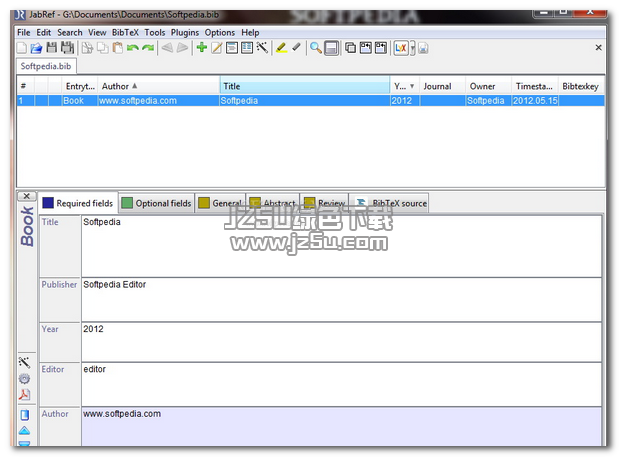
Task: Click the toolbar icon right of the groups icon
Action: pos(366,48)
